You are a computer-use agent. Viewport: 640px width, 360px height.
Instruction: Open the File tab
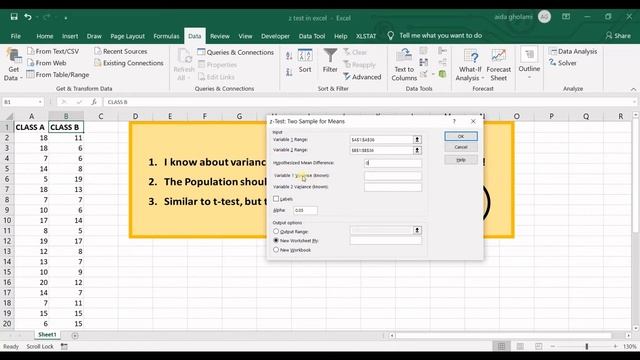[16, 36]
